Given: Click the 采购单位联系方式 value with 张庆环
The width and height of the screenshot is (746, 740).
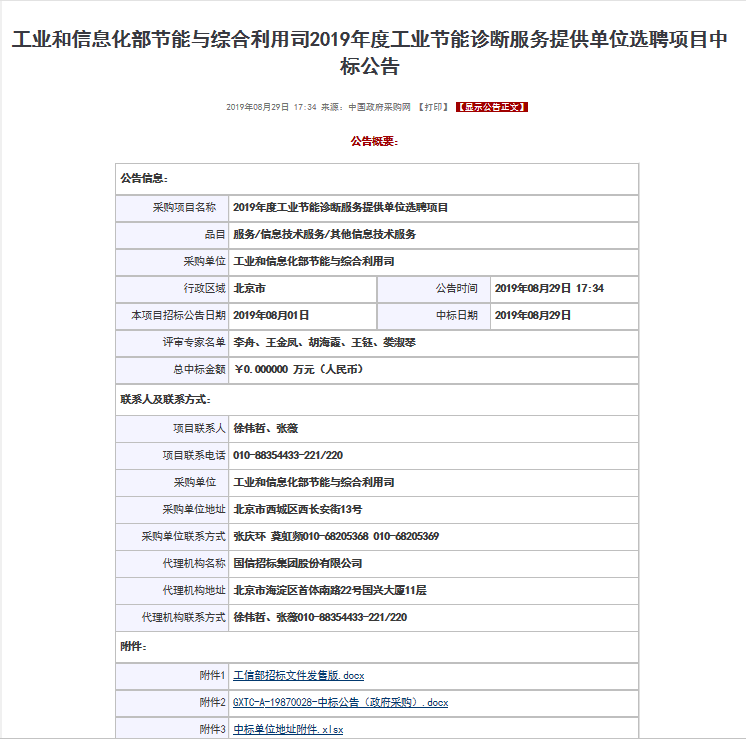Looking at the screenshot, I should pyautogui.click(x=336, y=537).
